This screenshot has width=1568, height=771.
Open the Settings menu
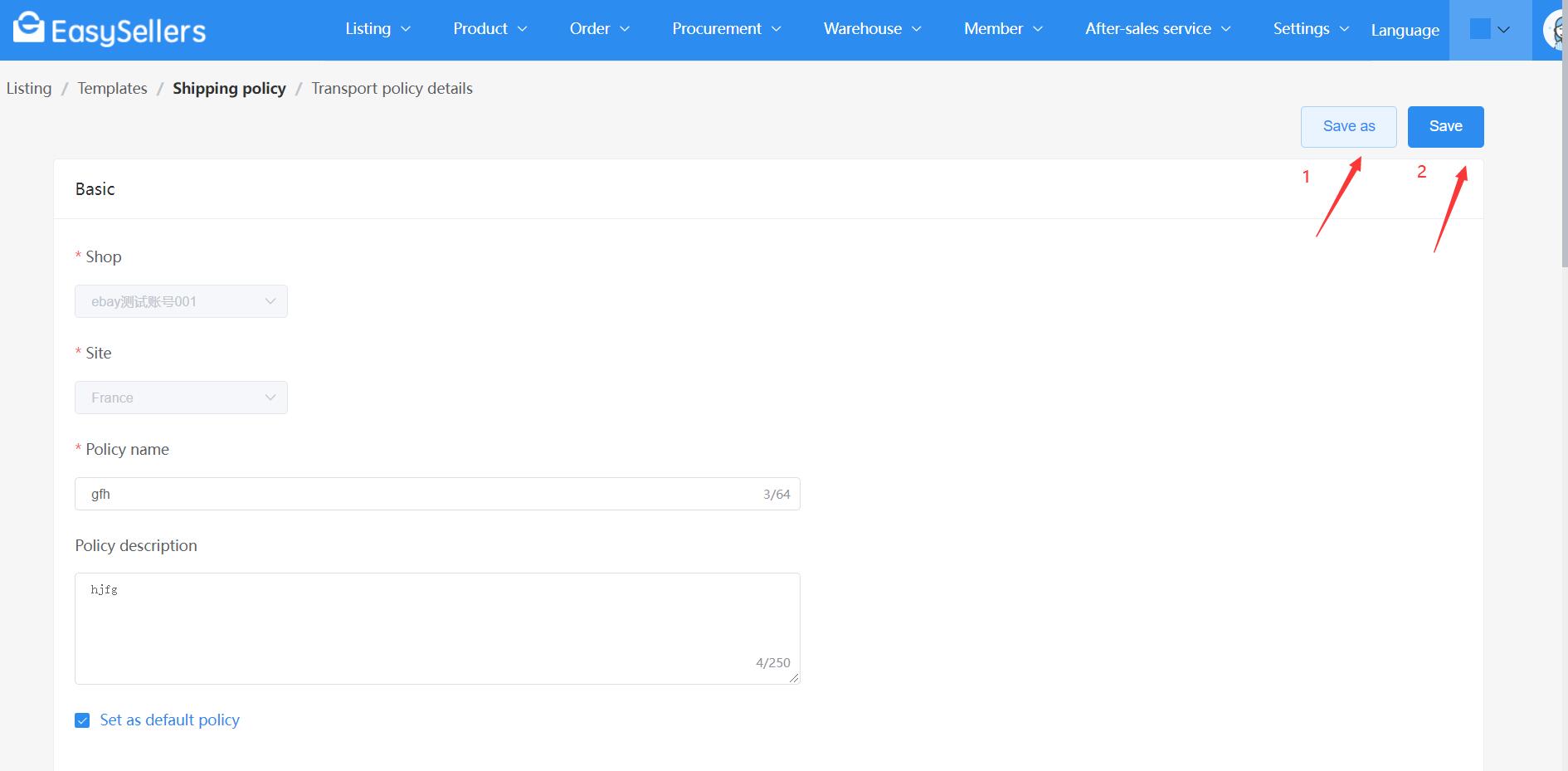pyautogui.click(x=1311, y=29)
